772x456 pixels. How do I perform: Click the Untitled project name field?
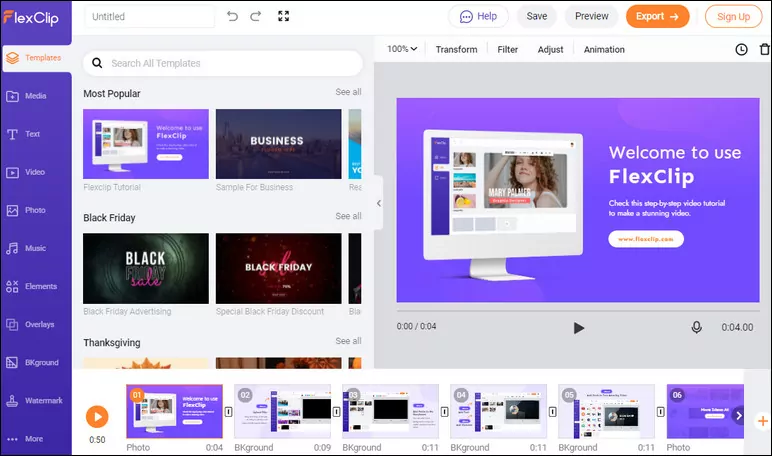150,17
